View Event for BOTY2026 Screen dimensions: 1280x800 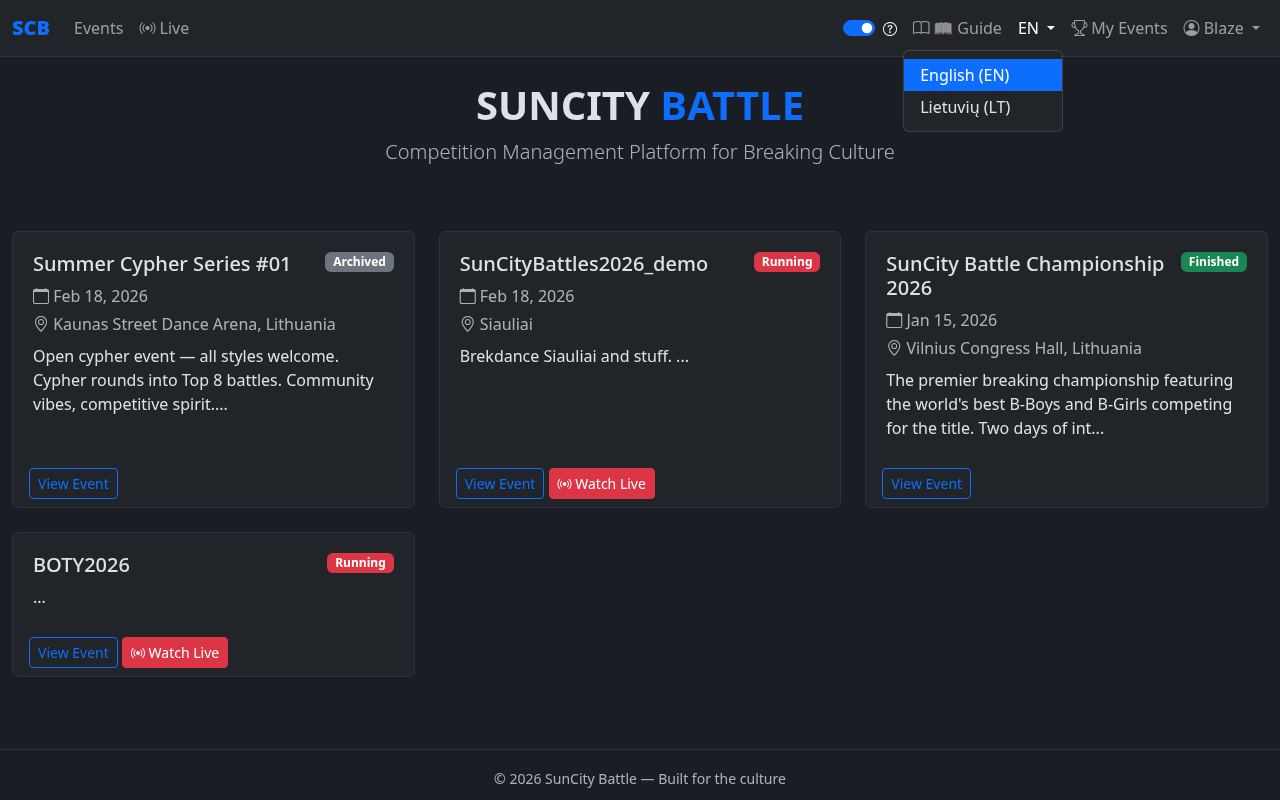click(73, 653)
